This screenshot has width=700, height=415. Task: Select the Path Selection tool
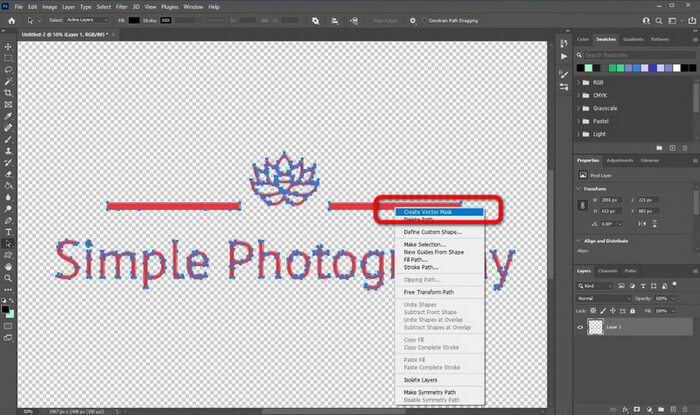point(8,244)
